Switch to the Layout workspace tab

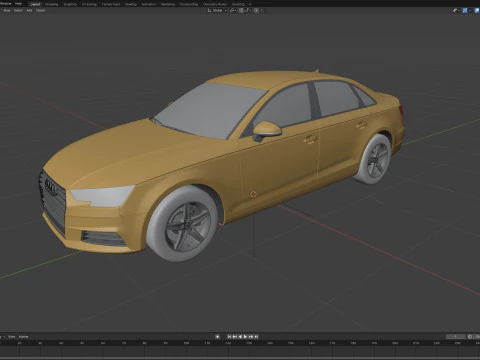[x=35, y=4]
